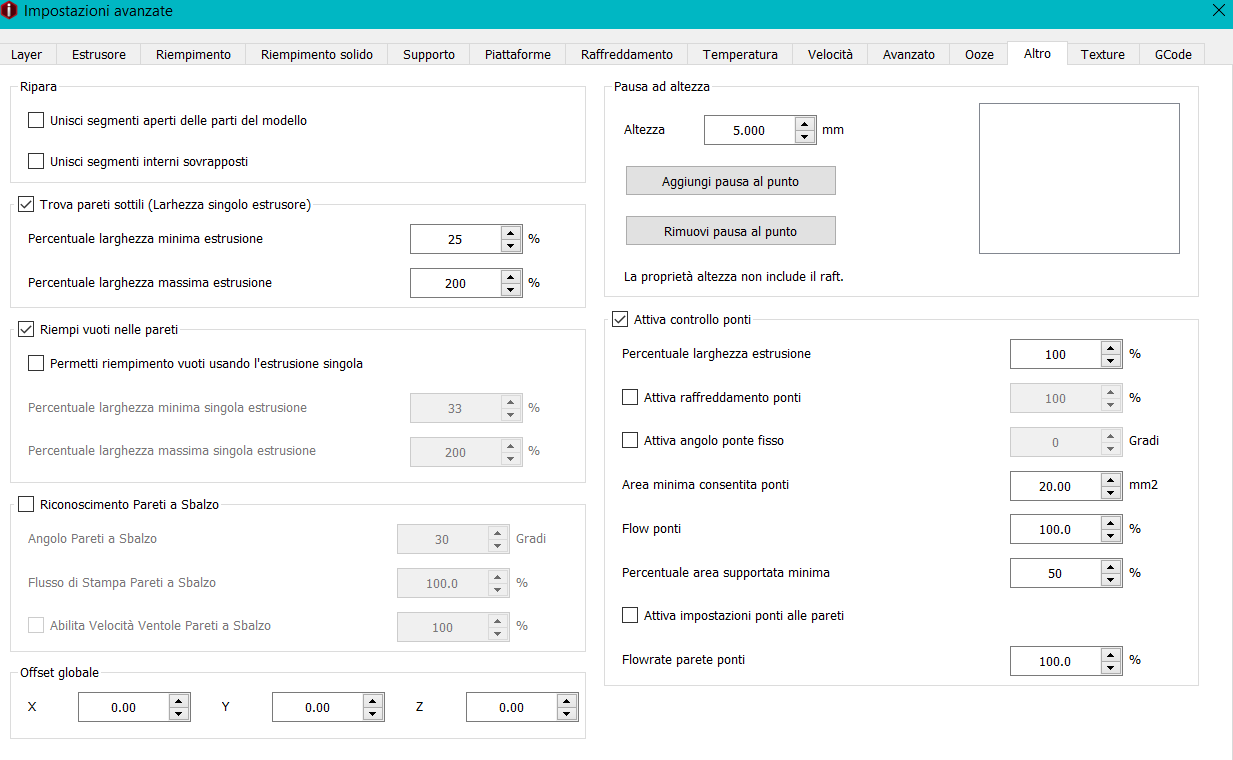
Task: Increase bridge Percentuale larghezza estrusione value
Action: click(1111, 348)
